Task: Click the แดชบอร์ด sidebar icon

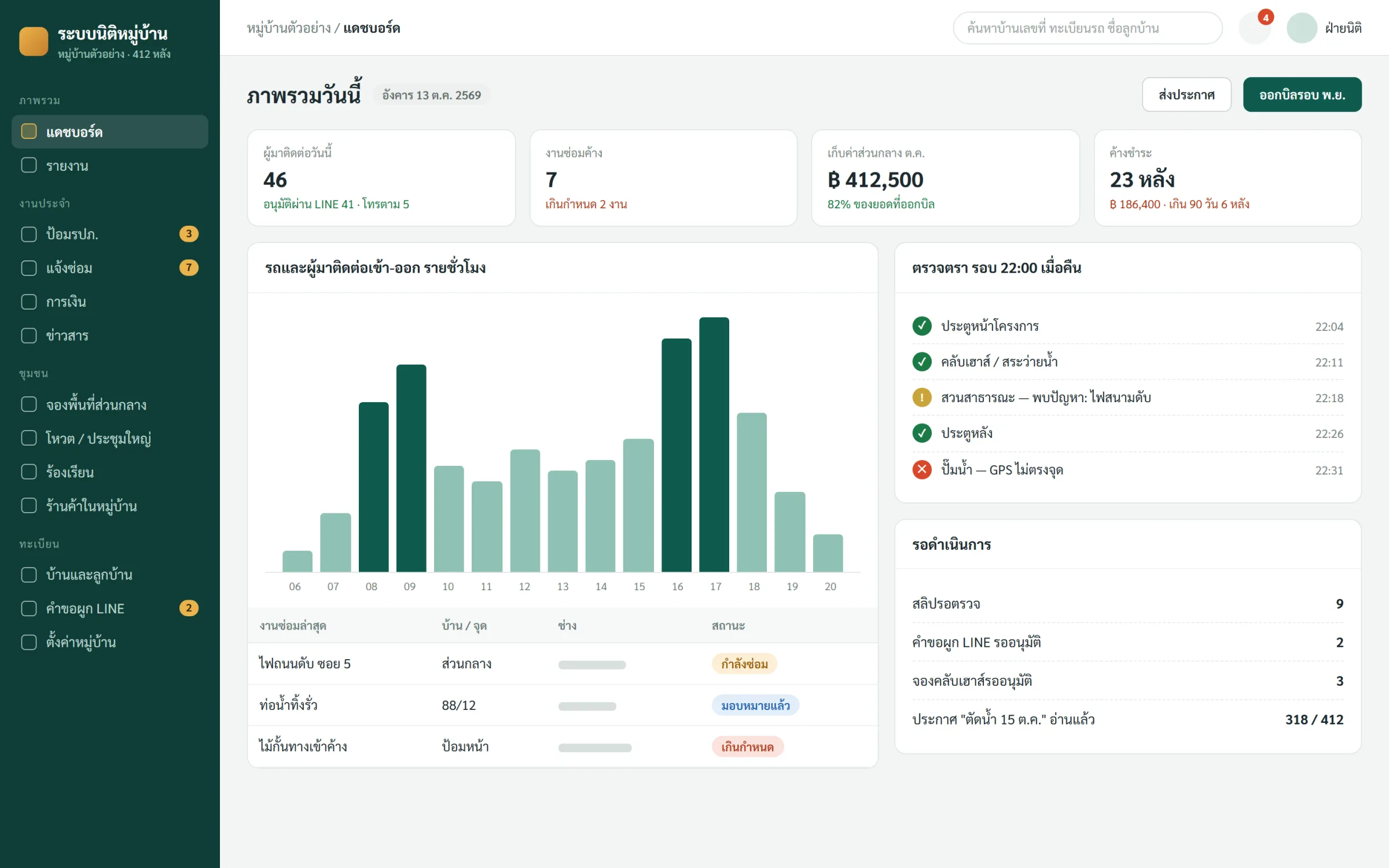Action: (29, 131)
